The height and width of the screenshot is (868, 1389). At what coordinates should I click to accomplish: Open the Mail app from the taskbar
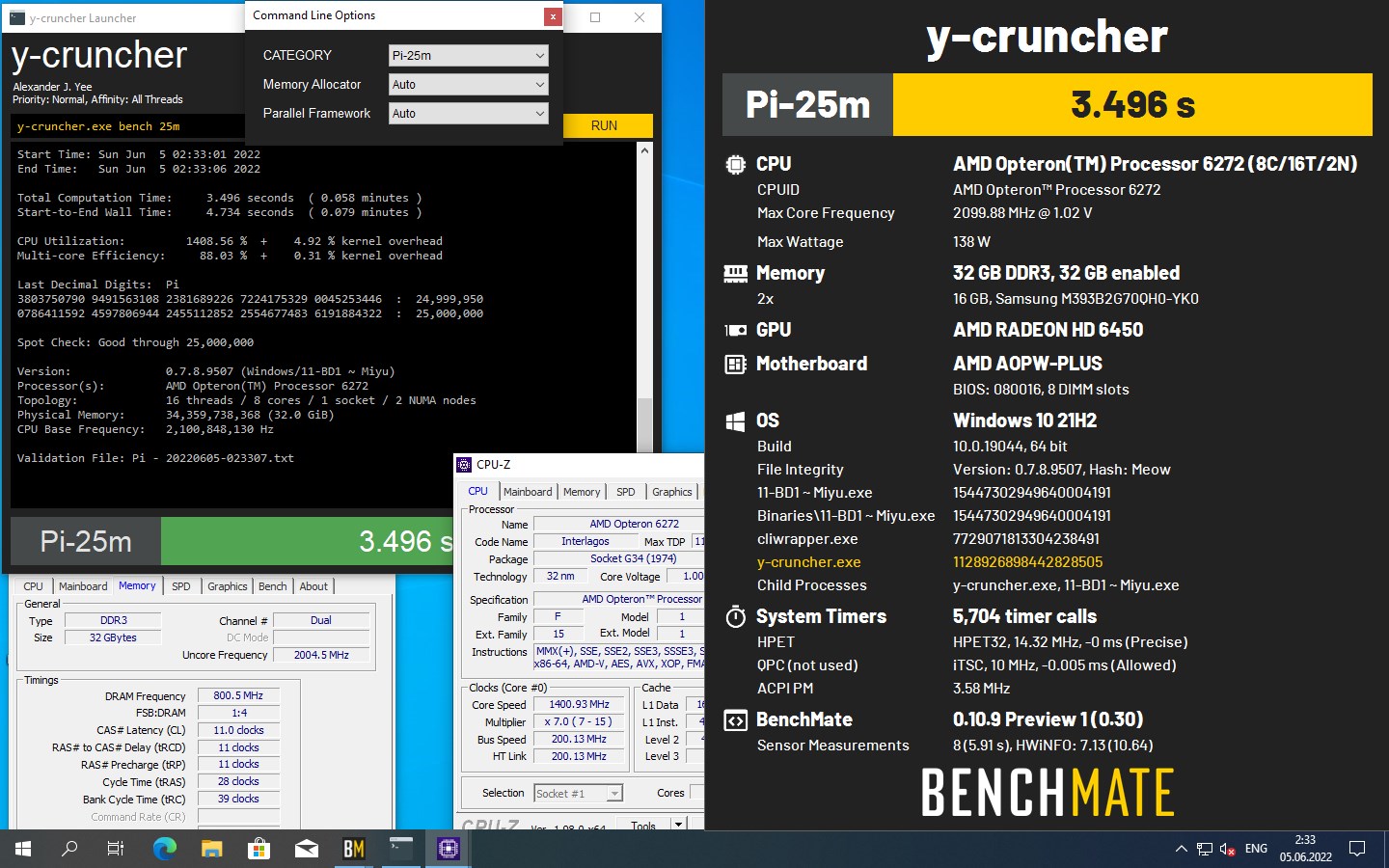[x=306, y=849]
